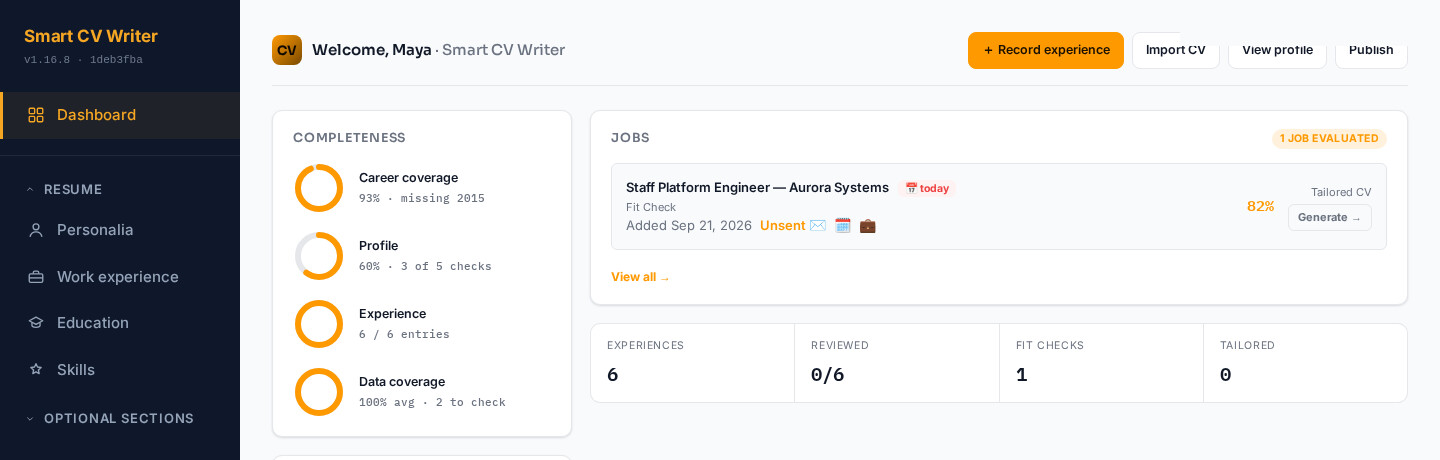Follow the 'View all' jobs link
This screenshot has height=460, width=1440.
(640, 277)
